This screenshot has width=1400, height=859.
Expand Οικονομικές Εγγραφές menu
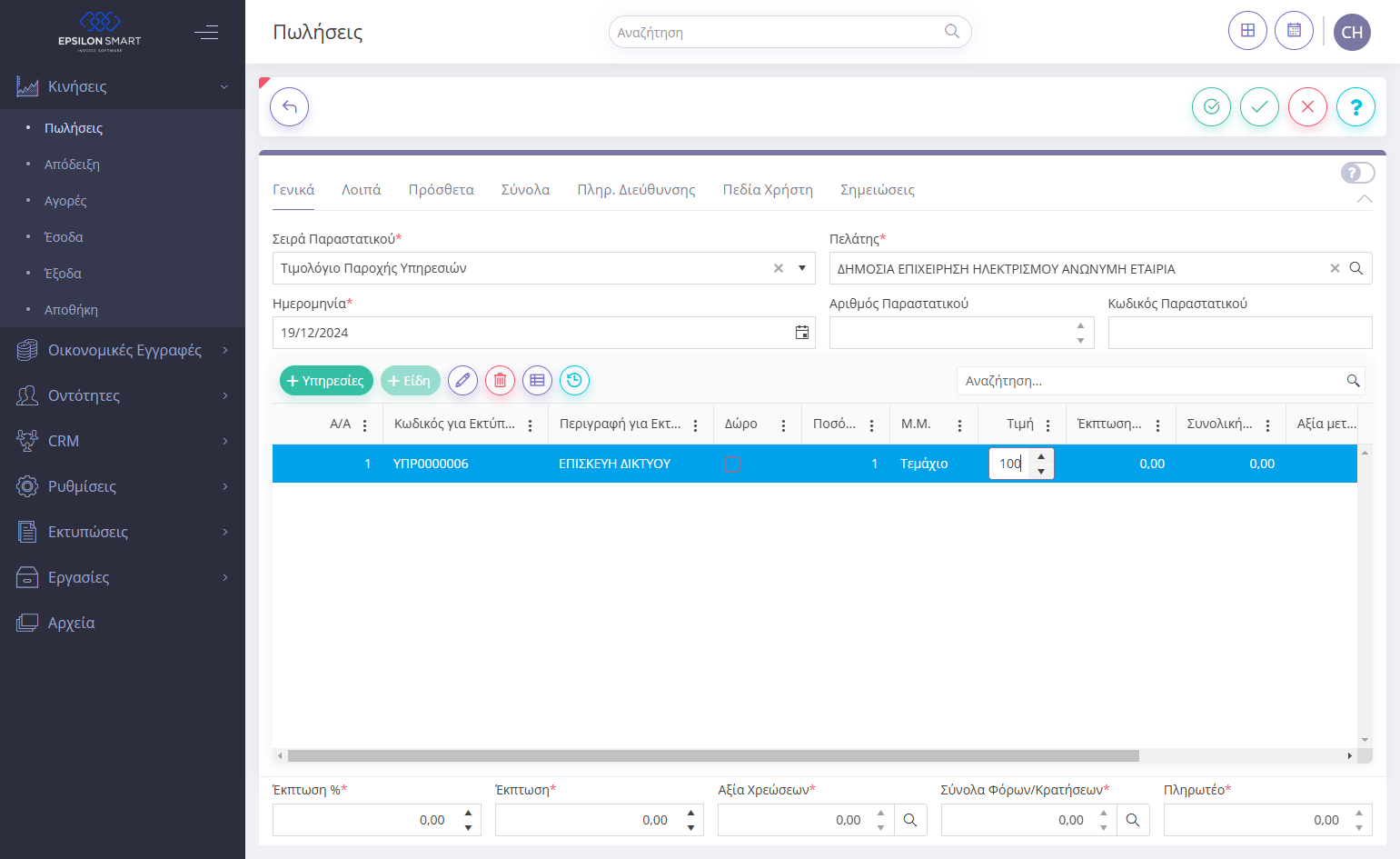tap(123, 350)
